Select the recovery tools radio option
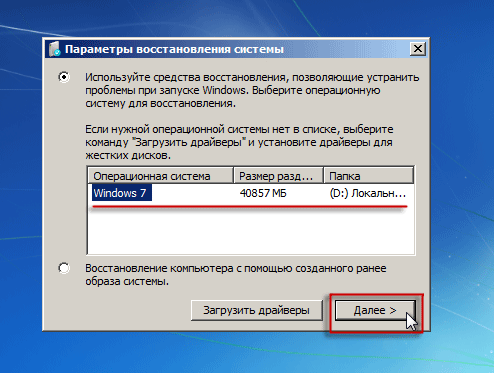 point(64,77)
